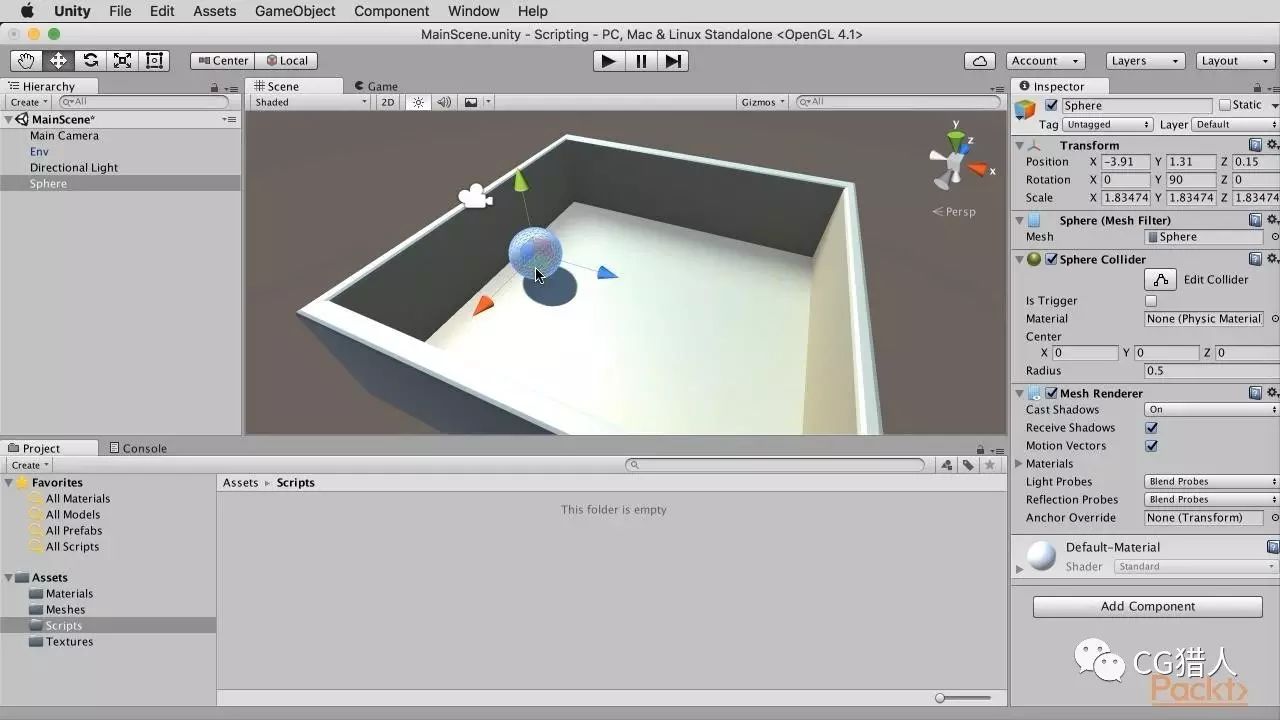Select Directional Light in Hierarchy
1280x720 pixels.
(74, 168)
